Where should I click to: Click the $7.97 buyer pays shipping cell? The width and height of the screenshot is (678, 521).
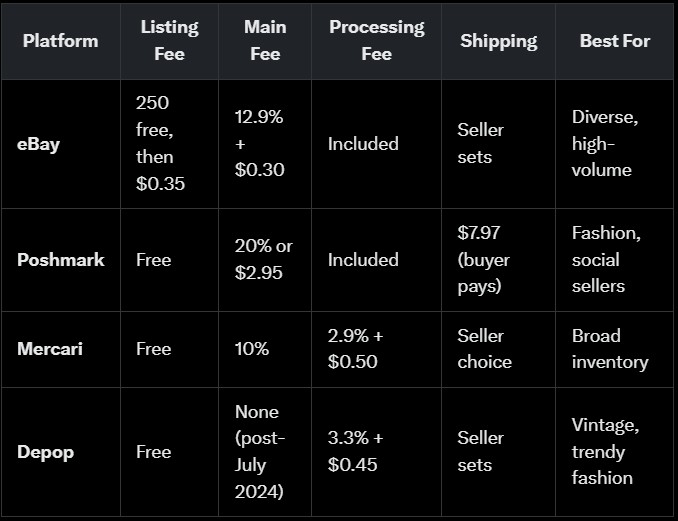coord(483,260)
